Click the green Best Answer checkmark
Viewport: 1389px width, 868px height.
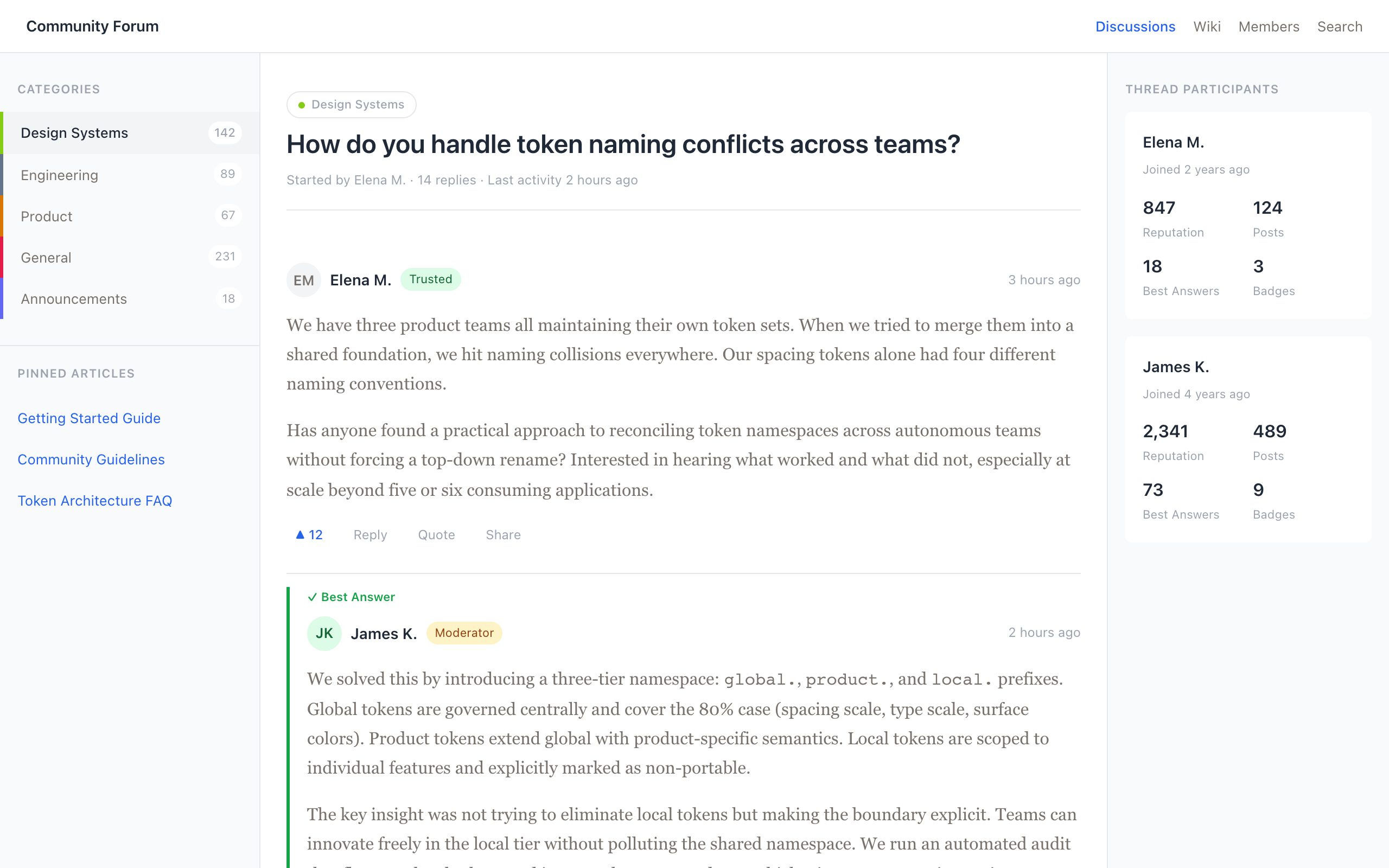312,597
